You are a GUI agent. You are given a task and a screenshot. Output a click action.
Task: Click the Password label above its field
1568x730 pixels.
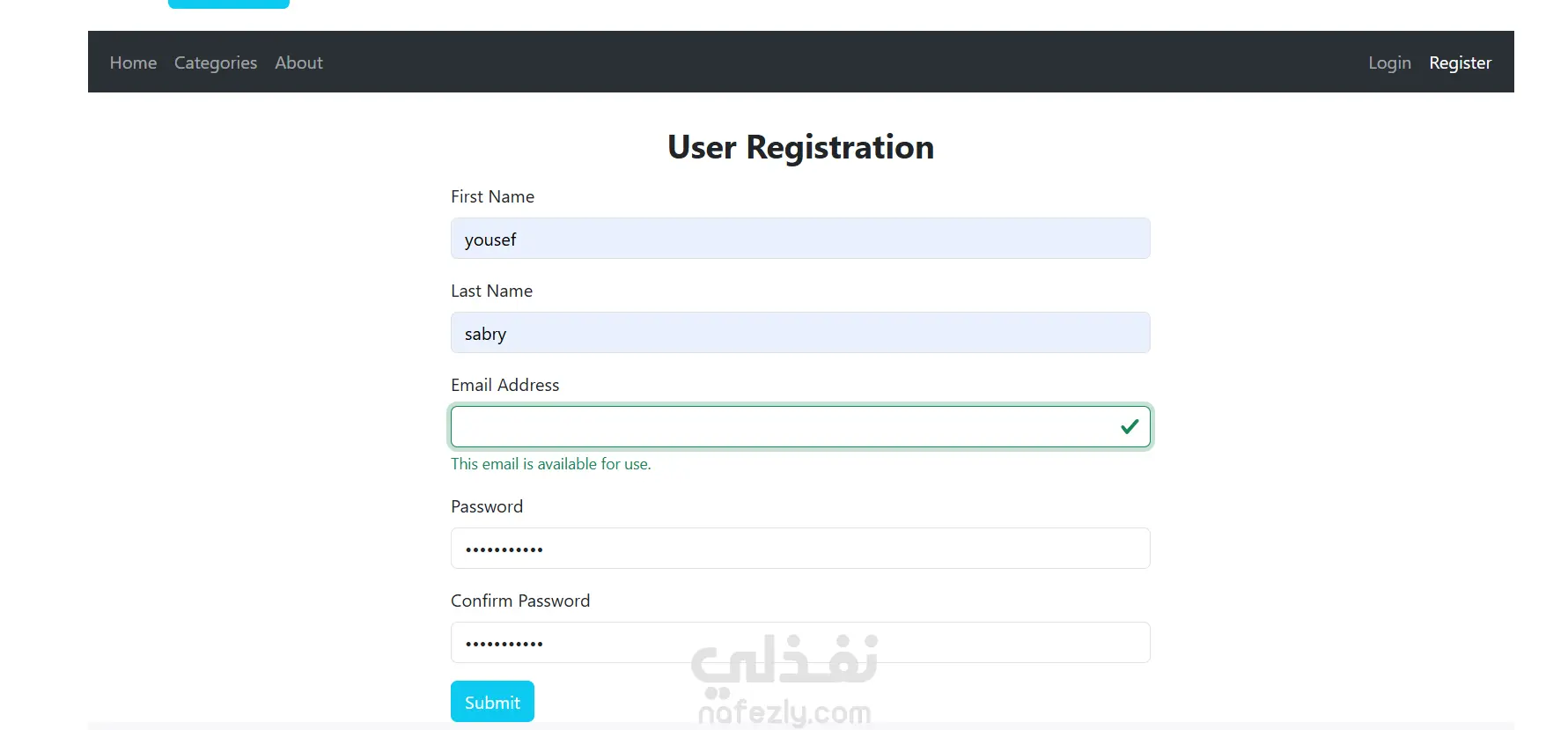click(x=487, y=506)
